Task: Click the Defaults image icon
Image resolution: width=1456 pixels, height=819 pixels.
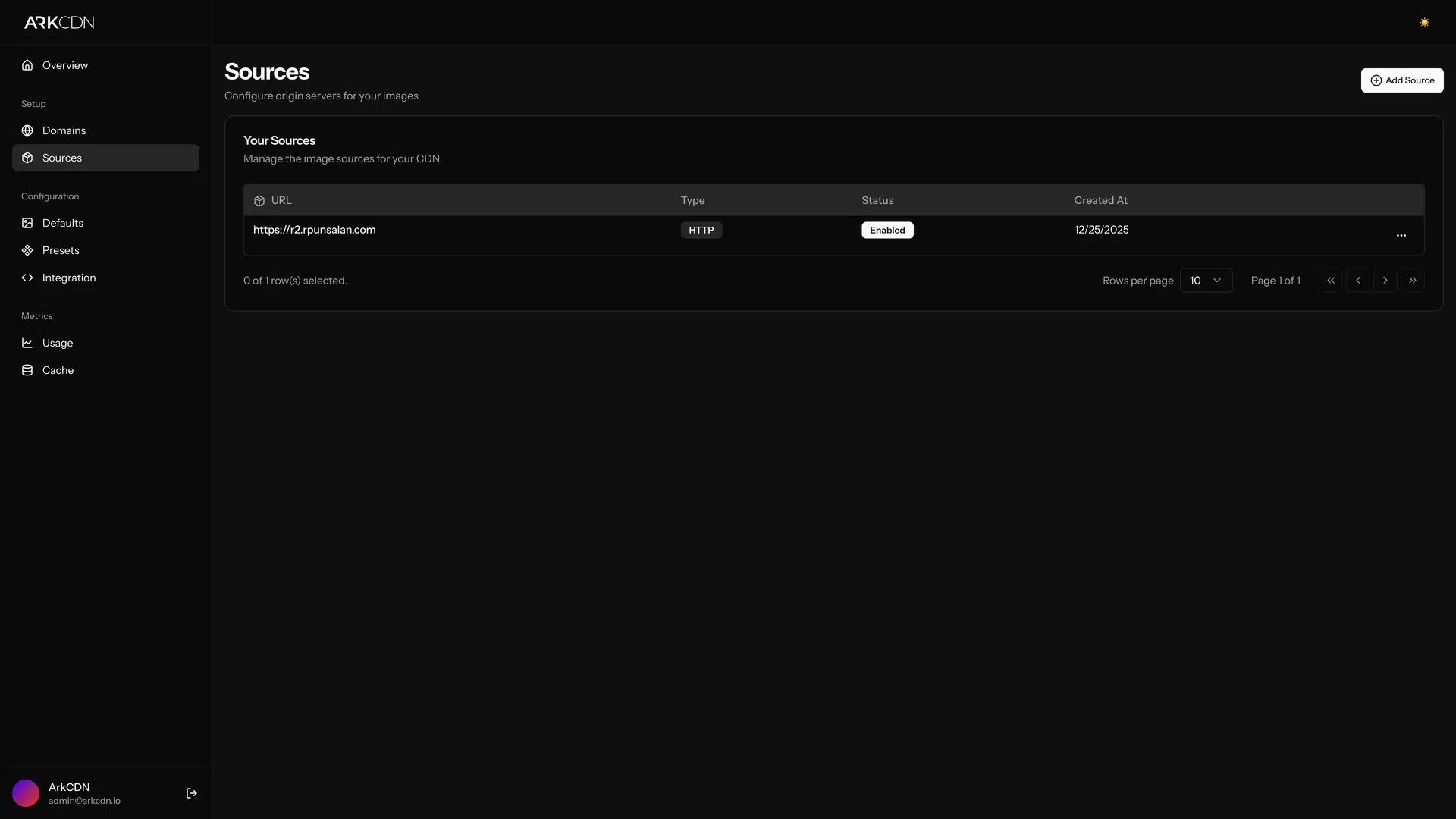Action: 27,223
